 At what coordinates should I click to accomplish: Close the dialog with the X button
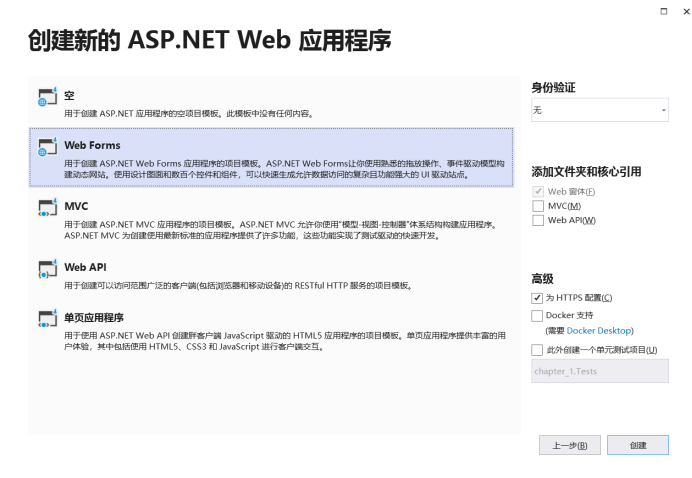686,11
